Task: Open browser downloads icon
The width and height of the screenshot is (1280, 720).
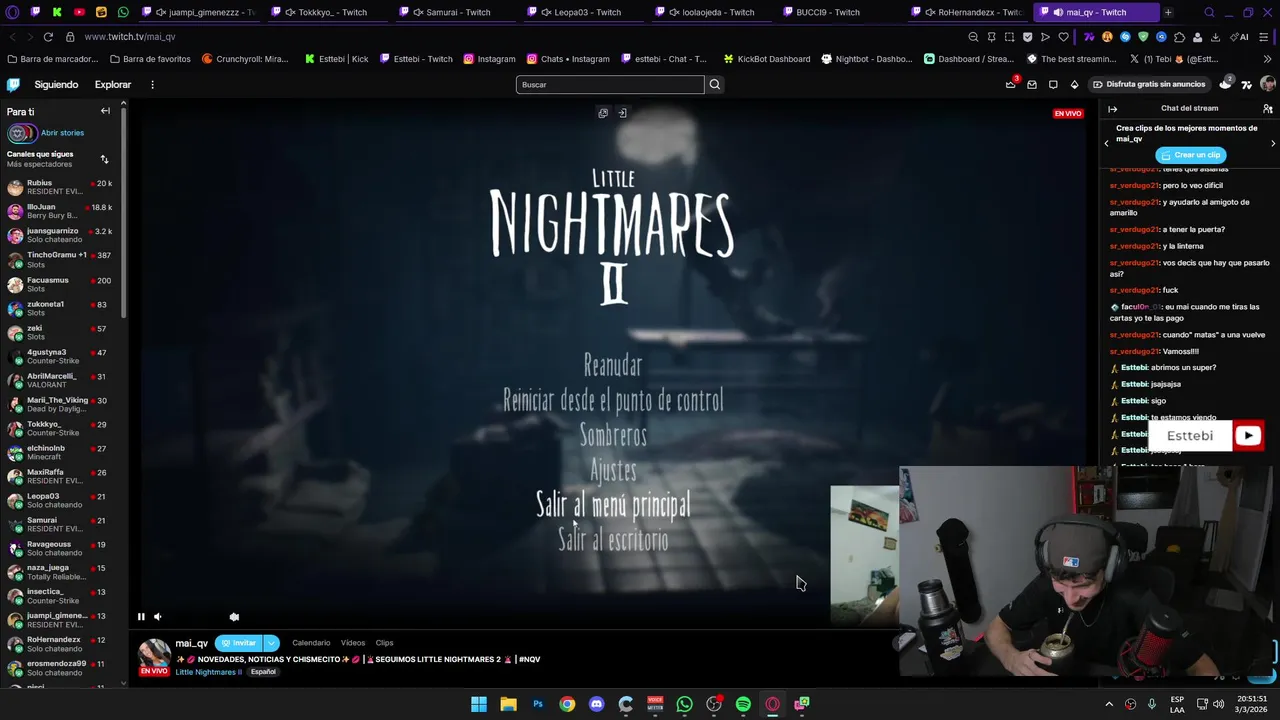Action: [x=1215, y=37]
